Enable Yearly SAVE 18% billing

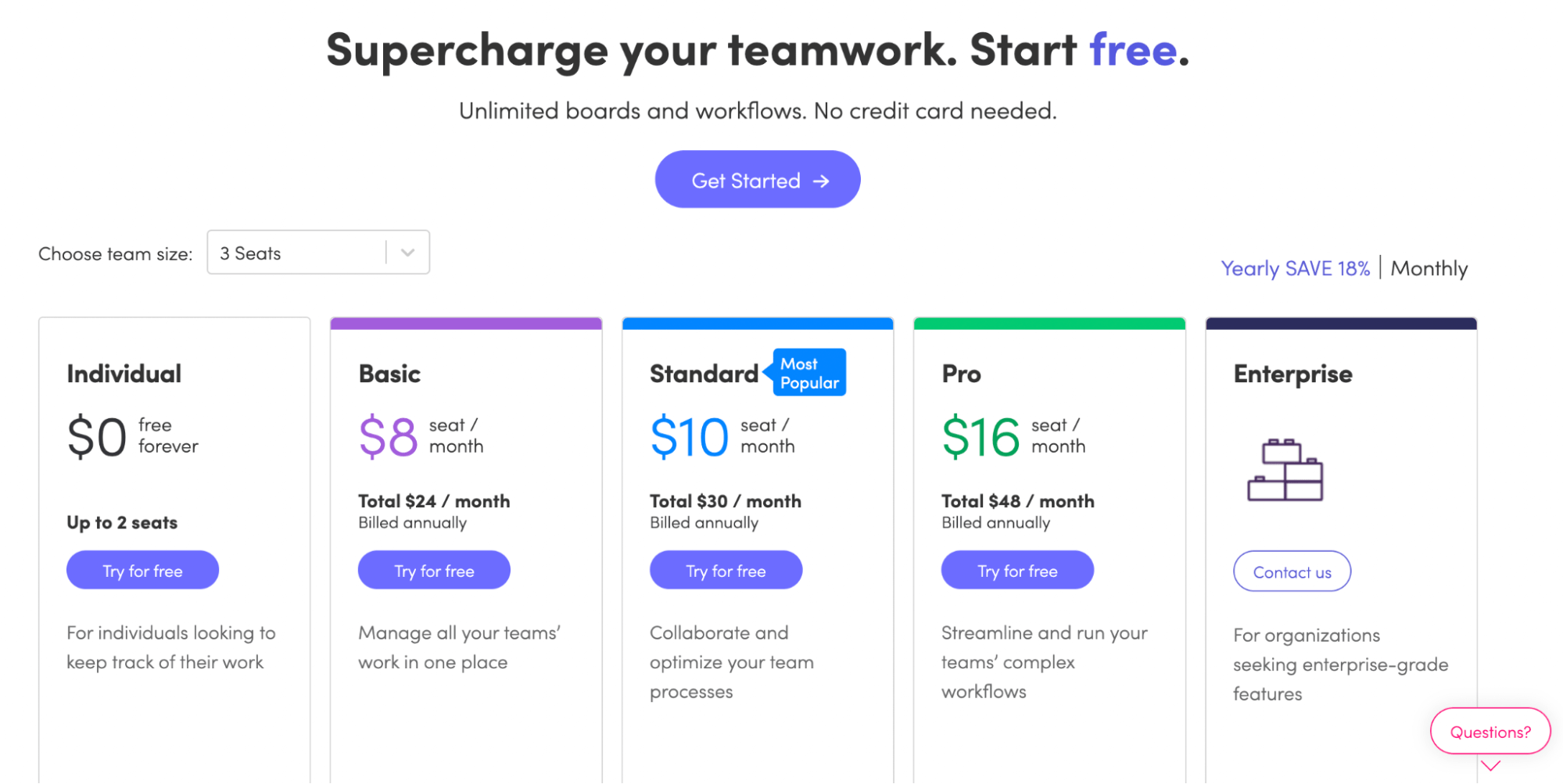(x=1295, y=268)
